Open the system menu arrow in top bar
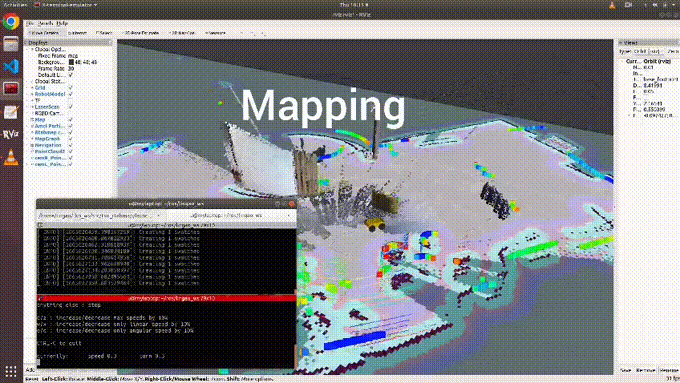The width and height of the screenshot is (680, 383). pos(674,5)
